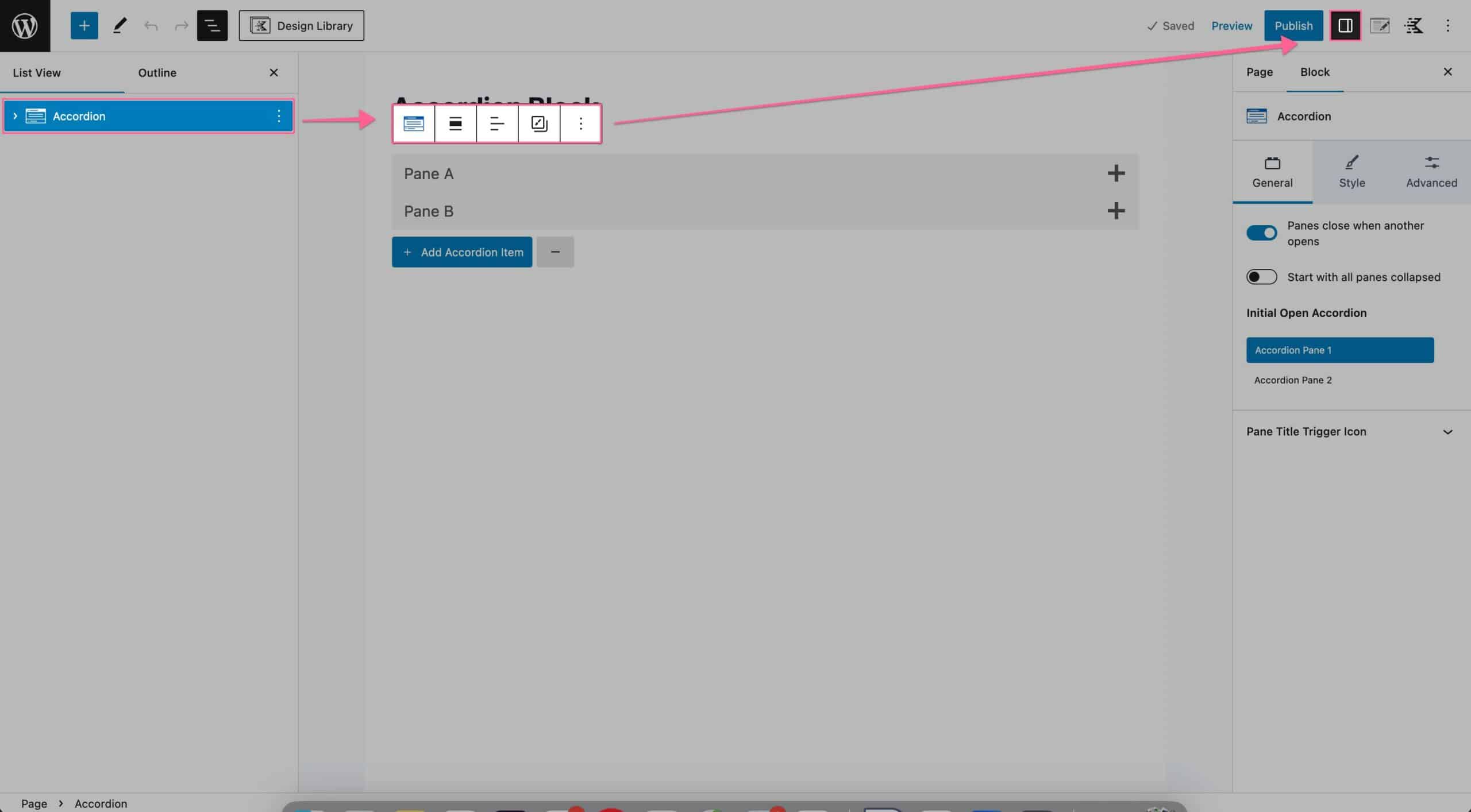Image resolution: width=1471 pixels, height=812 pixels.
Task: Toggle Panes close when another opens
Action: pyautogui.click(x=1261, y=233)
